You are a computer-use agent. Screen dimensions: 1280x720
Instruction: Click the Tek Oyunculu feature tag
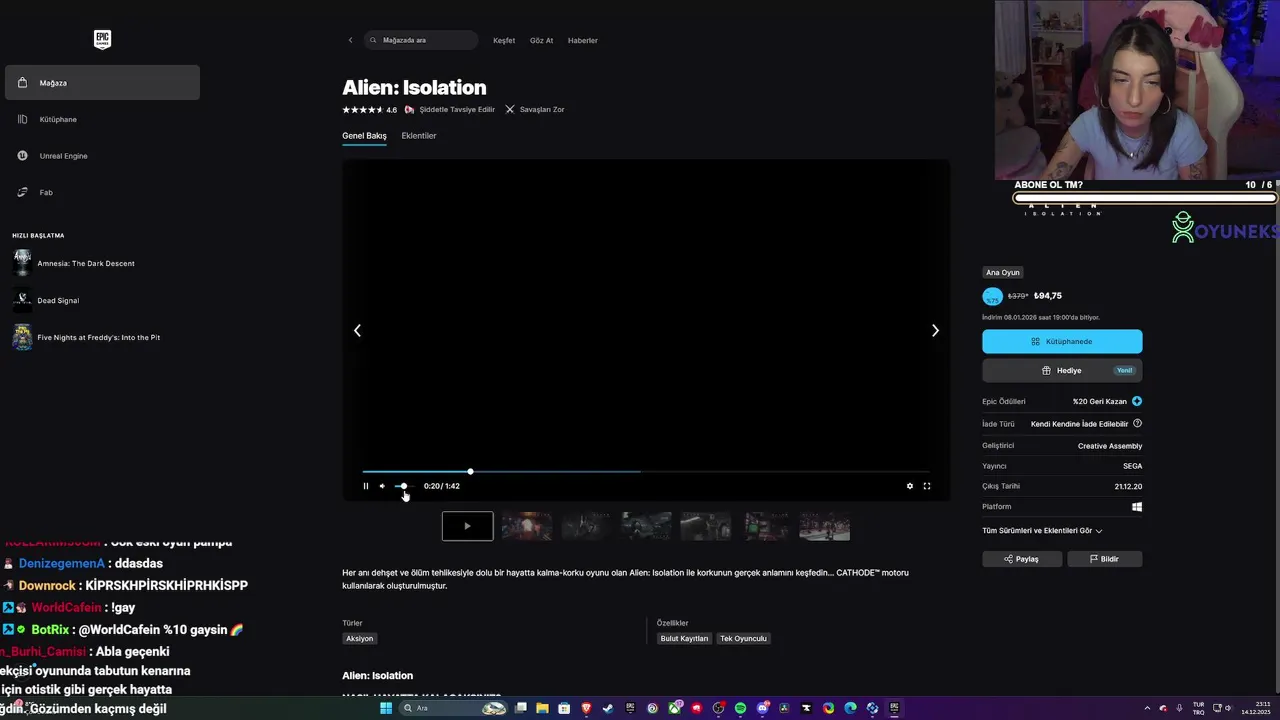point(743,638)
